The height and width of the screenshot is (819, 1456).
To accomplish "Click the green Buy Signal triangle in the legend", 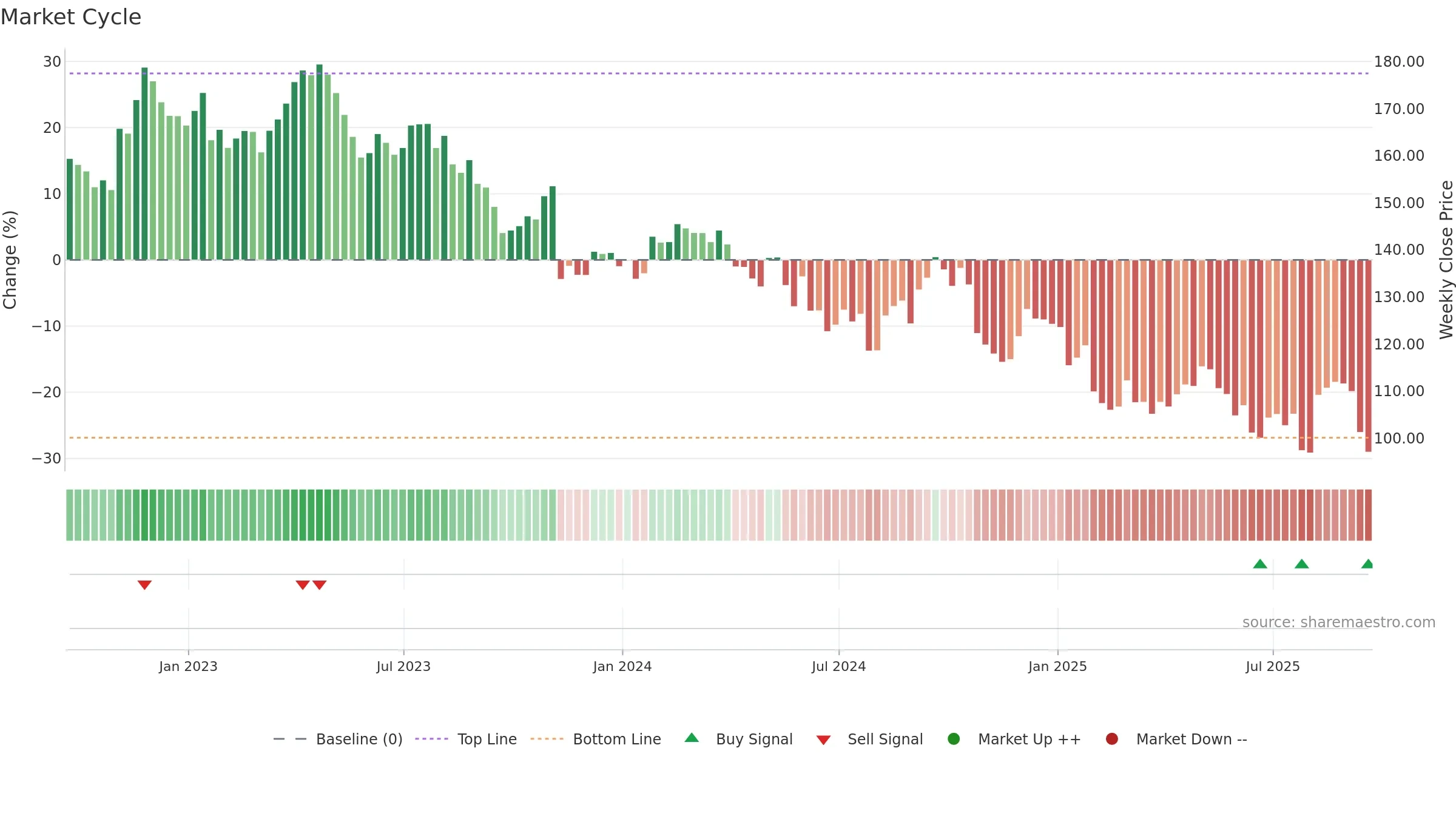I will click(x=692, y=738).
